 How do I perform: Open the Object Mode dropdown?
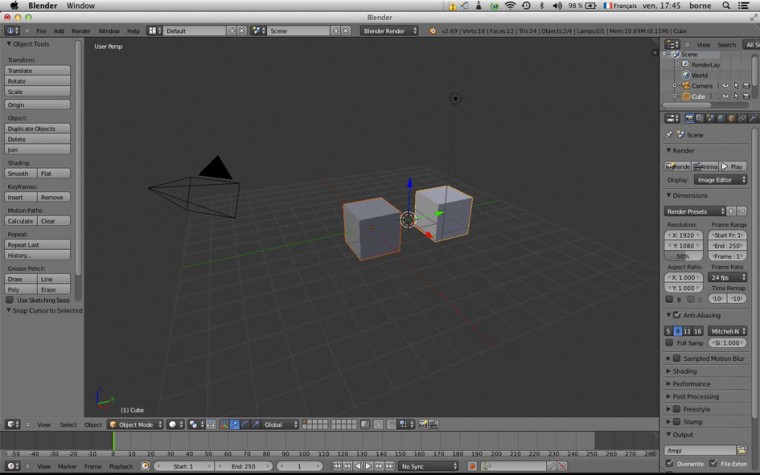[135, 425]
